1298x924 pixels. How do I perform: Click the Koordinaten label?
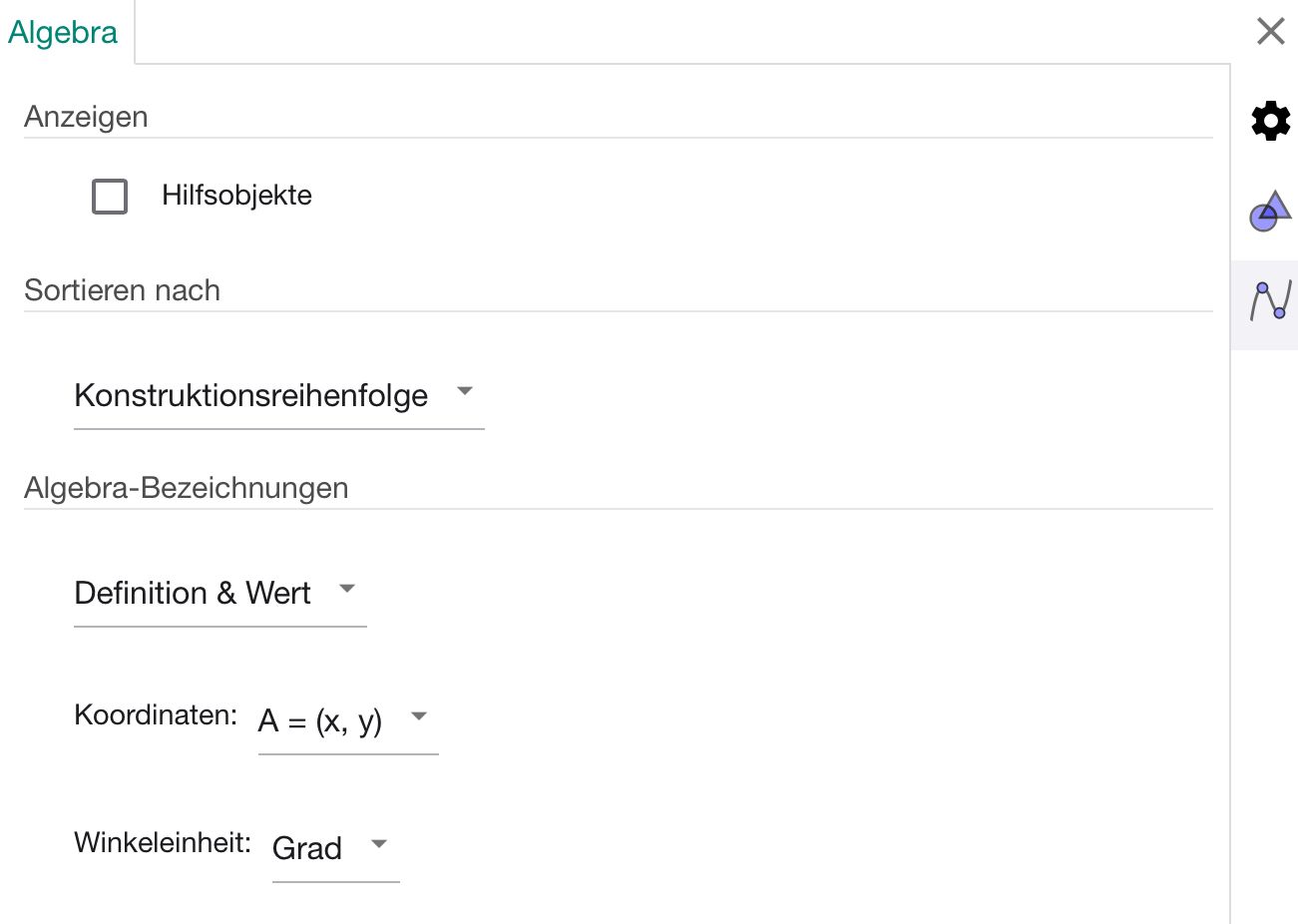tap(156, 715)
